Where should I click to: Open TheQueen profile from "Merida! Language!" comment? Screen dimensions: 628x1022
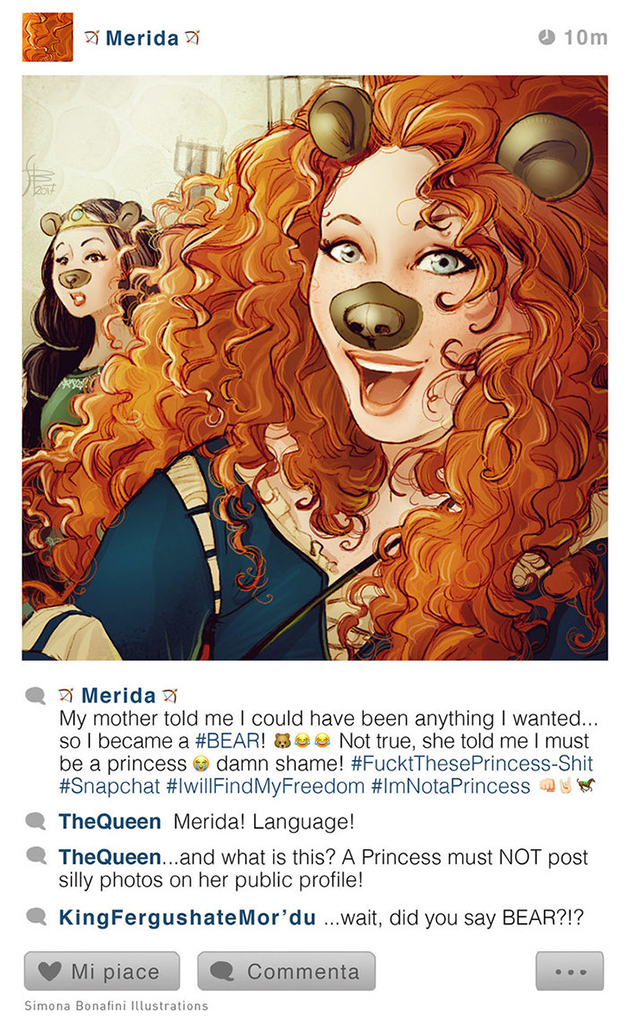(x=110, y=822)
